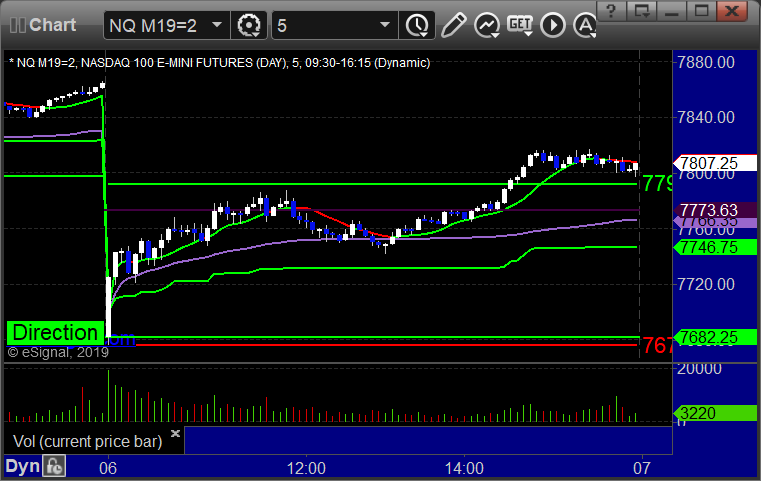The width and height of the screenshot is (761, 481).
Task: Click the 7720.00 price axis label
Action: click(x=706, y=284)
